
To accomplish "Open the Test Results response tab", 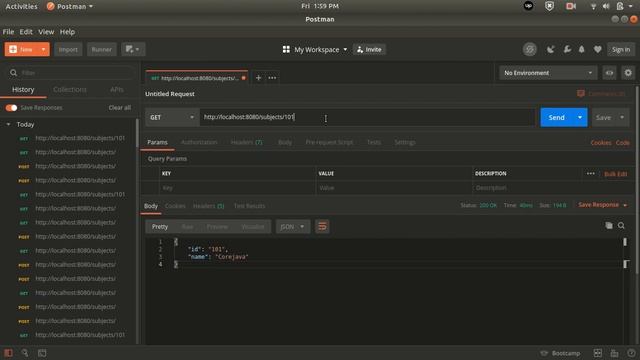I will click(249, 206).
